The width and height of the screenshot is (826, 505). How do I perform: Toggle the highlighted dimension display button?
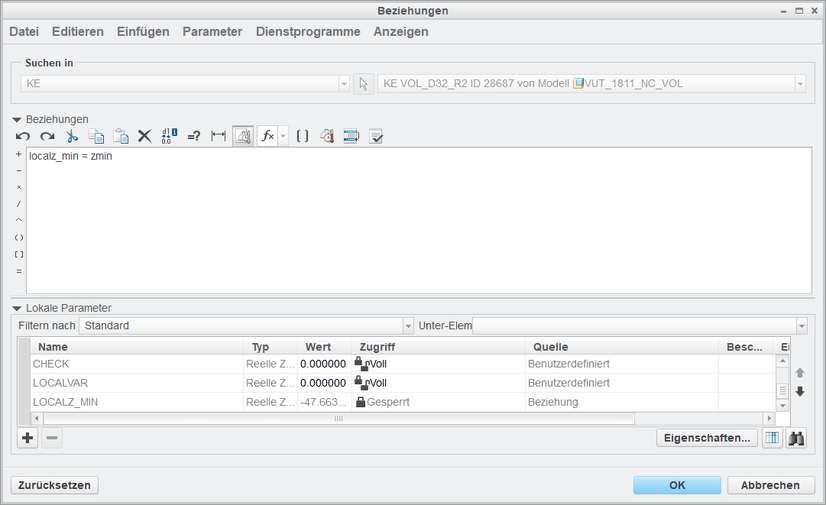pos(243,136)
